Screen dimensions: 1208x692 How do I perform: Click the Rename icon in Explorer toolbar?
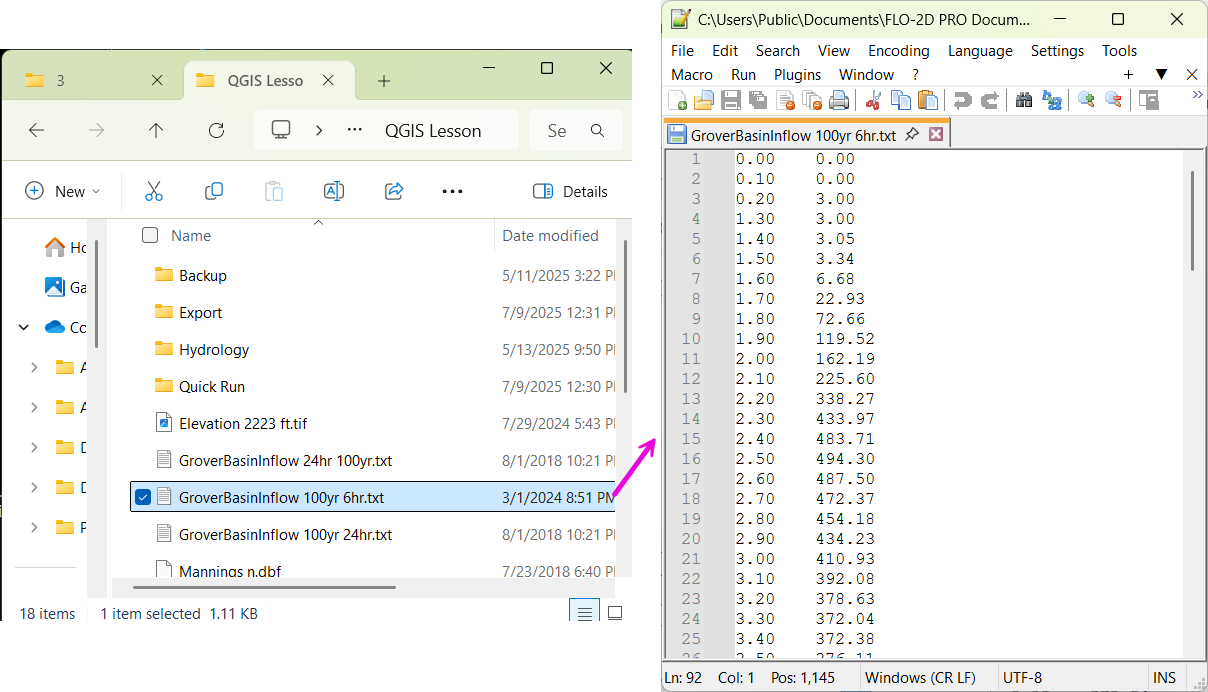pyautogui.click(x=333, y=191)
